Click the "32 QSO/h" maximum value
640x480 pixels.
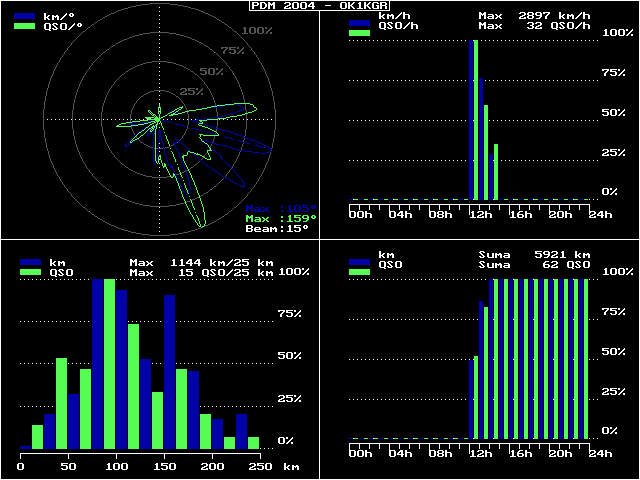coord(559,26)
